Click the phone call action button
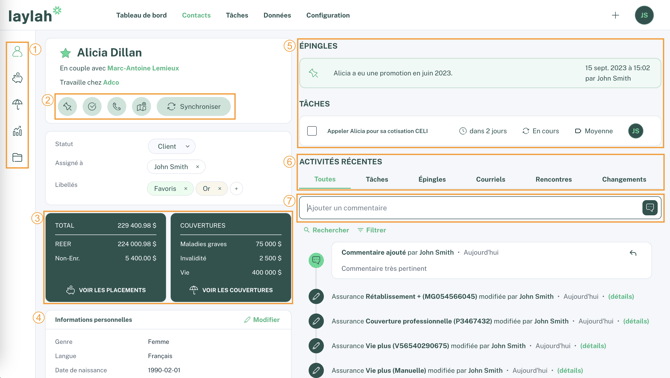The image size is (670, 378). click(x=117, y=106)
